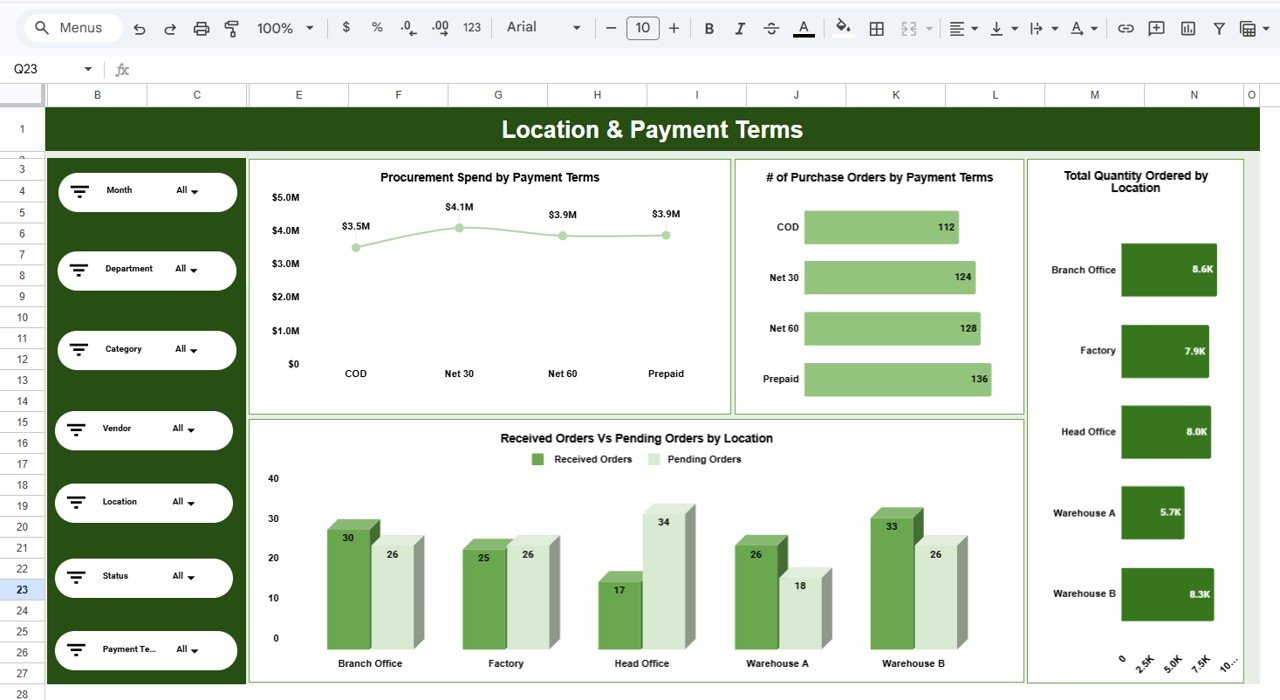Open the Fill color picker

pyautogui.click(x=843, y=27)
